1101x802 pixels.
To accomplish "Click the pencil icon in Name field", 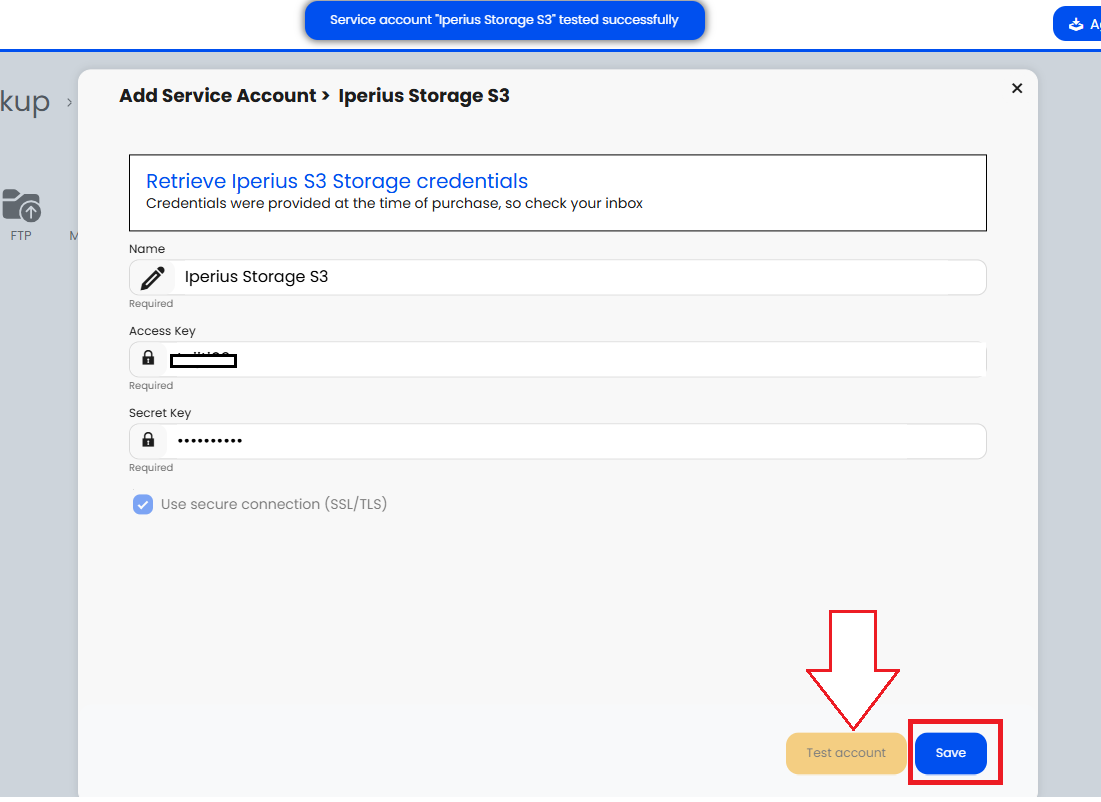I will click(x=152, y=278).
